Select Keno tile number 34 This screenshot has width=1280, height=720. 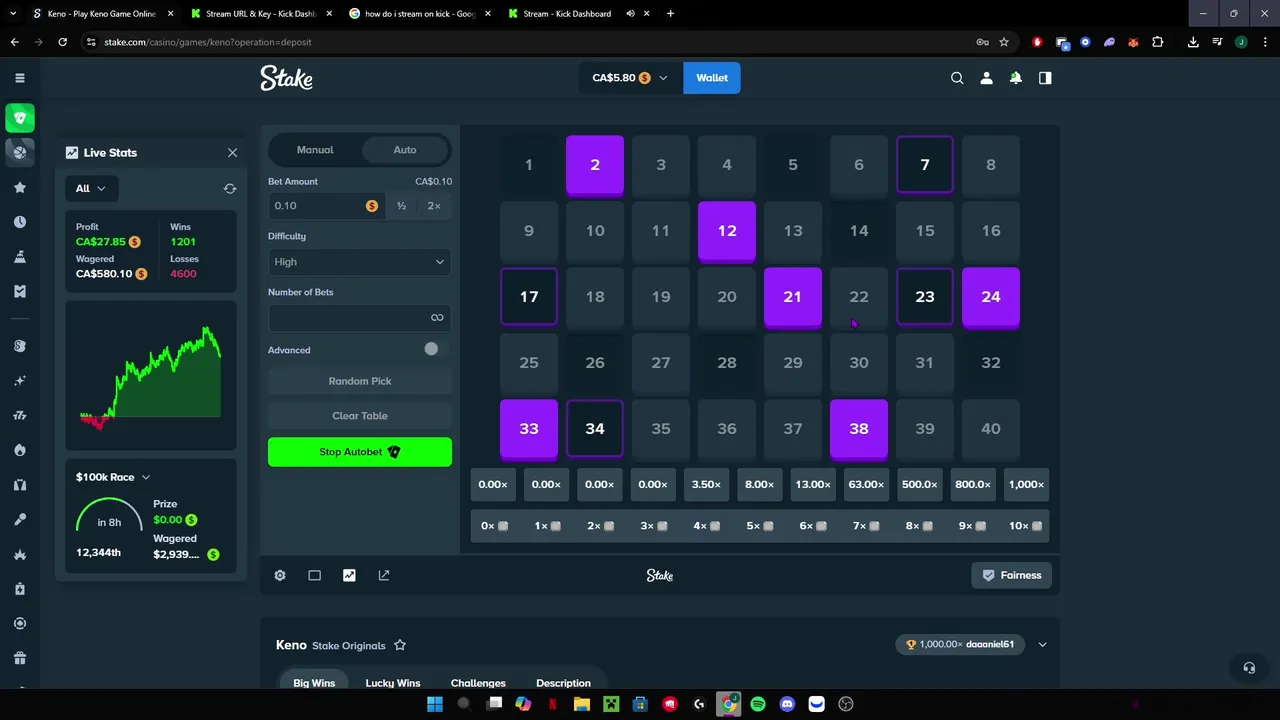coord(595,429)
